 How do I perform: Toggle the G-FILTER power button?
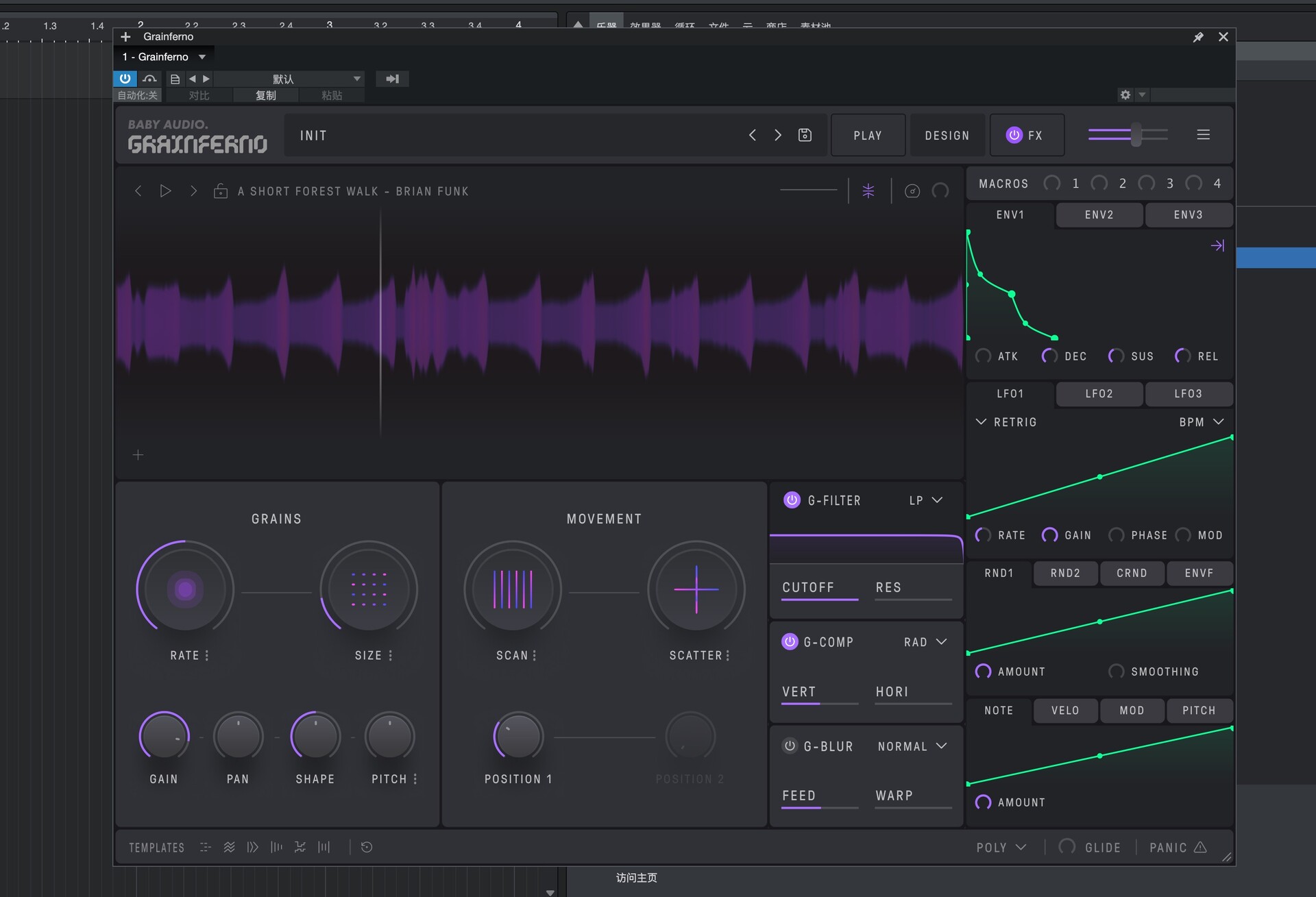792,500
